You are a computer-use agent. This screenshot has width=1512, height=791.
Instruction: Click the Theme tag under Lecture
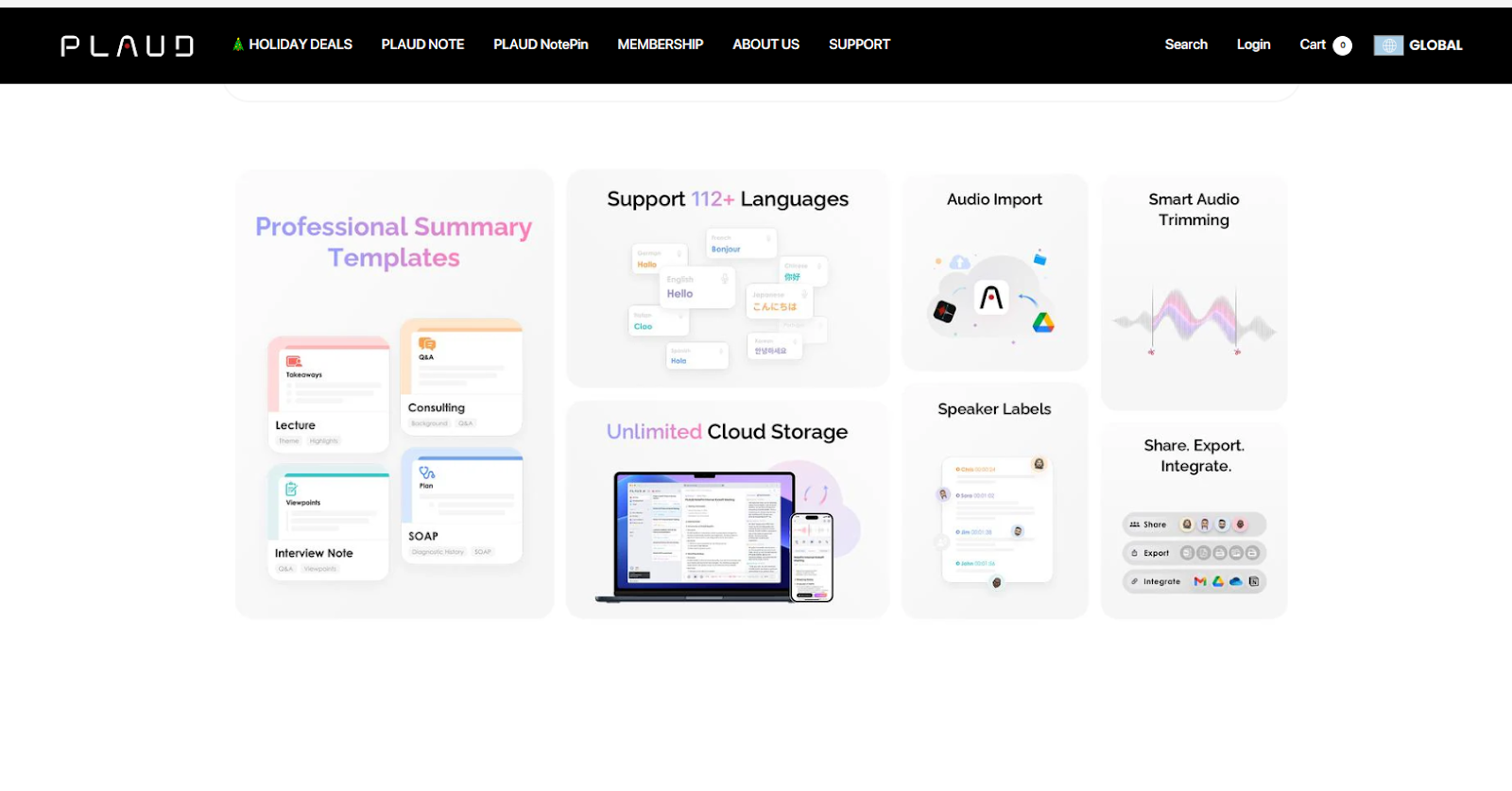tap(289, 441)
